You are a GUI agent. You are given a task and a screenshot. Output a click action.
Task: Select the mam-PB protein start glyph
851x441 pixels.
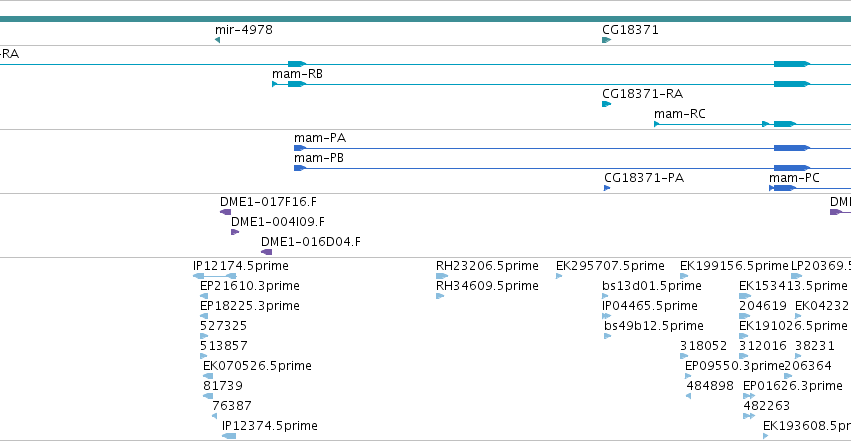pyautogui.click(x=300, y=168)
